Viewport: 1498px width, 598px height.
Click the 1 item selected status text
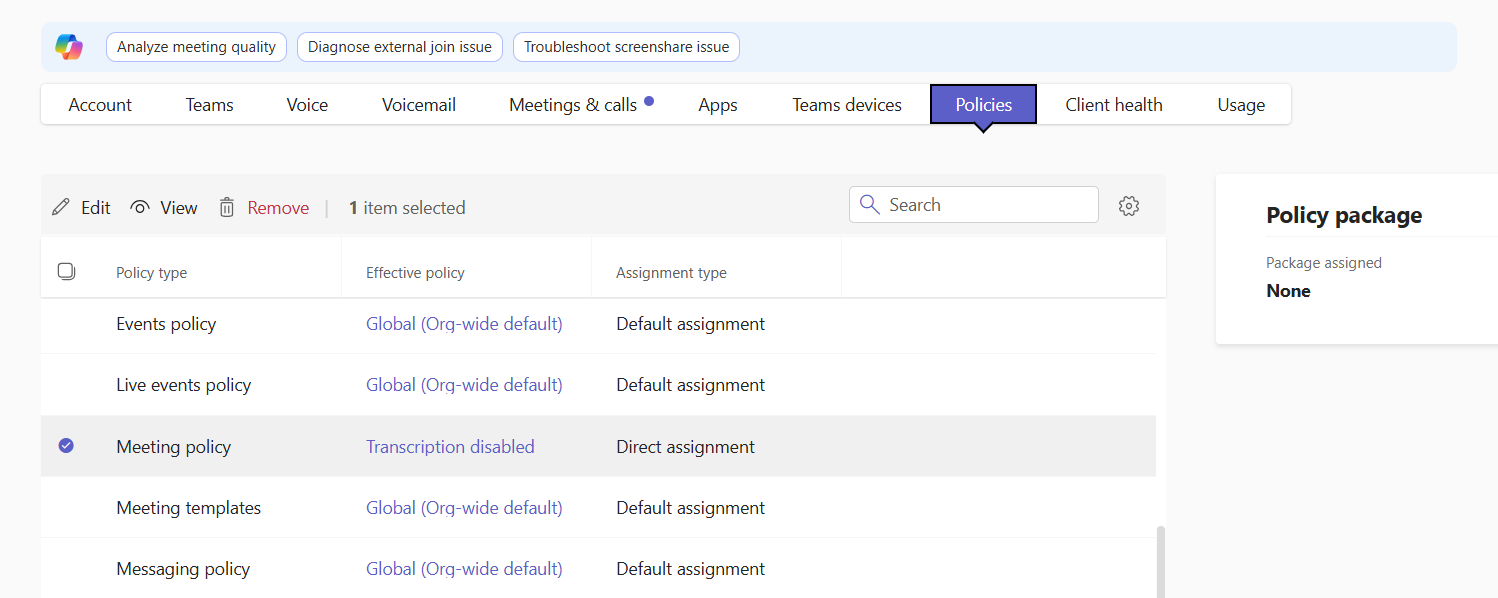coord(407,208)
